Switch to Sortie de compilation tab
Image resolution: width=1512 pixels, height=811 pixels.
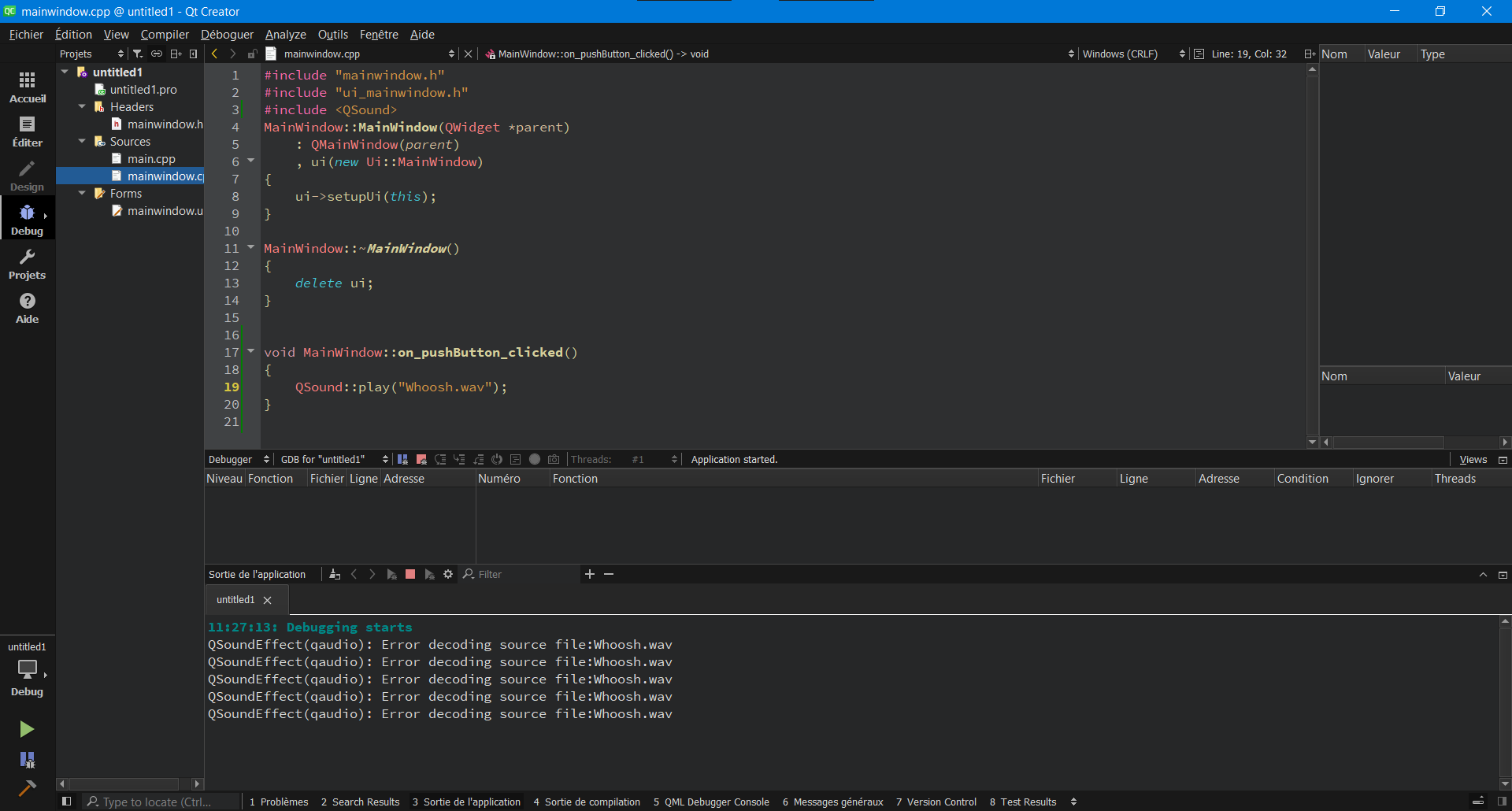point(587,802)
